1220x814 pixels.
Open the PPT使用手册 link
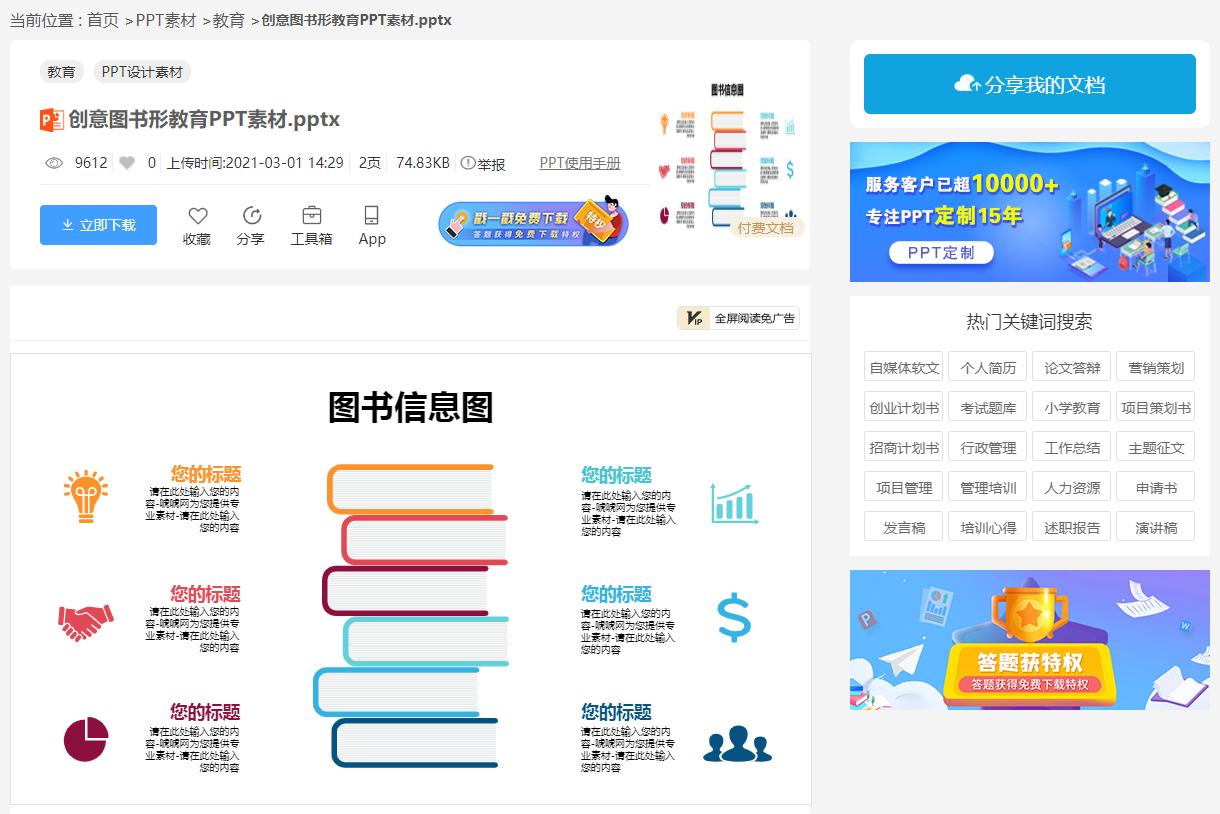tap(580, 162)
